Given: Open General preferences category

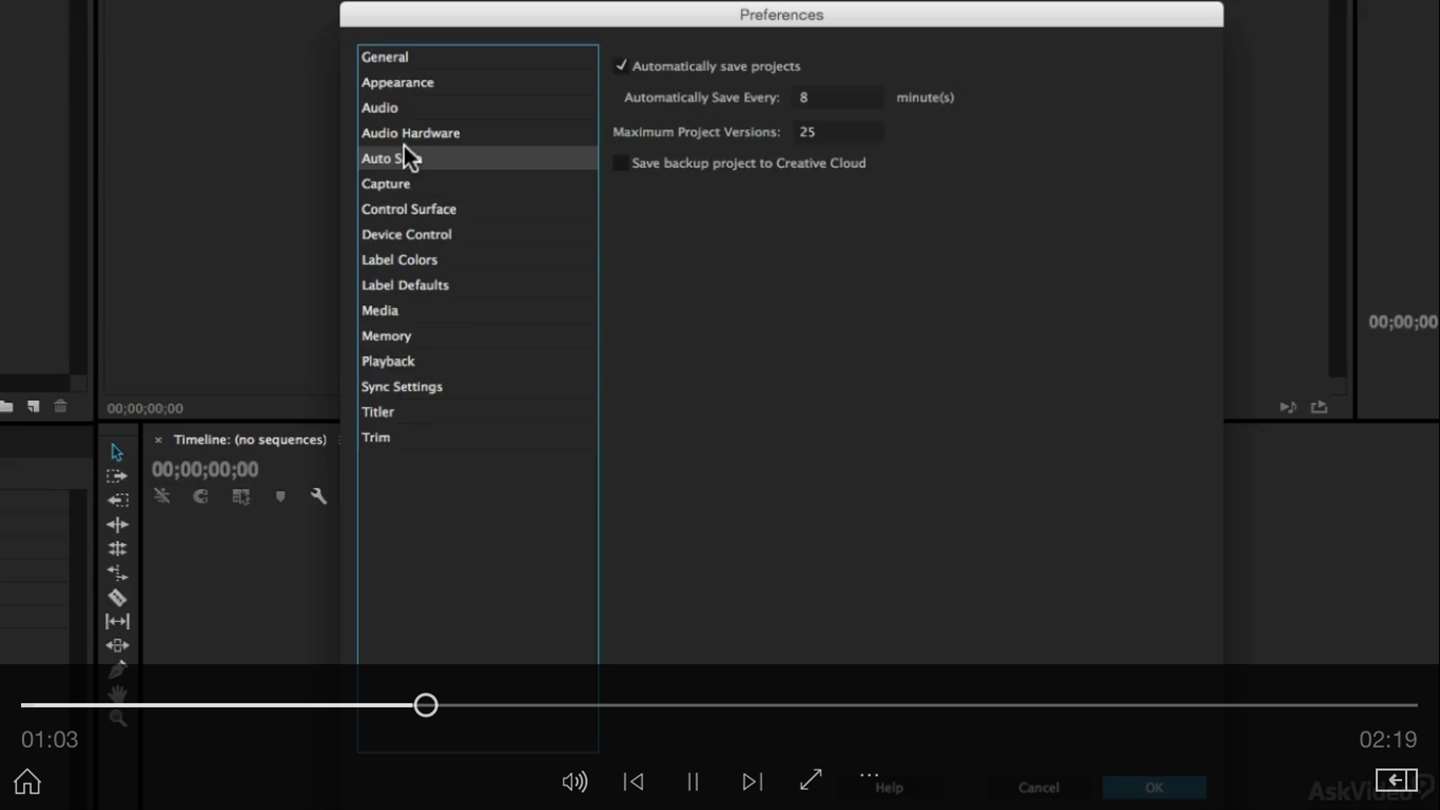Looking at the screenshot, I should pos(478,57).
